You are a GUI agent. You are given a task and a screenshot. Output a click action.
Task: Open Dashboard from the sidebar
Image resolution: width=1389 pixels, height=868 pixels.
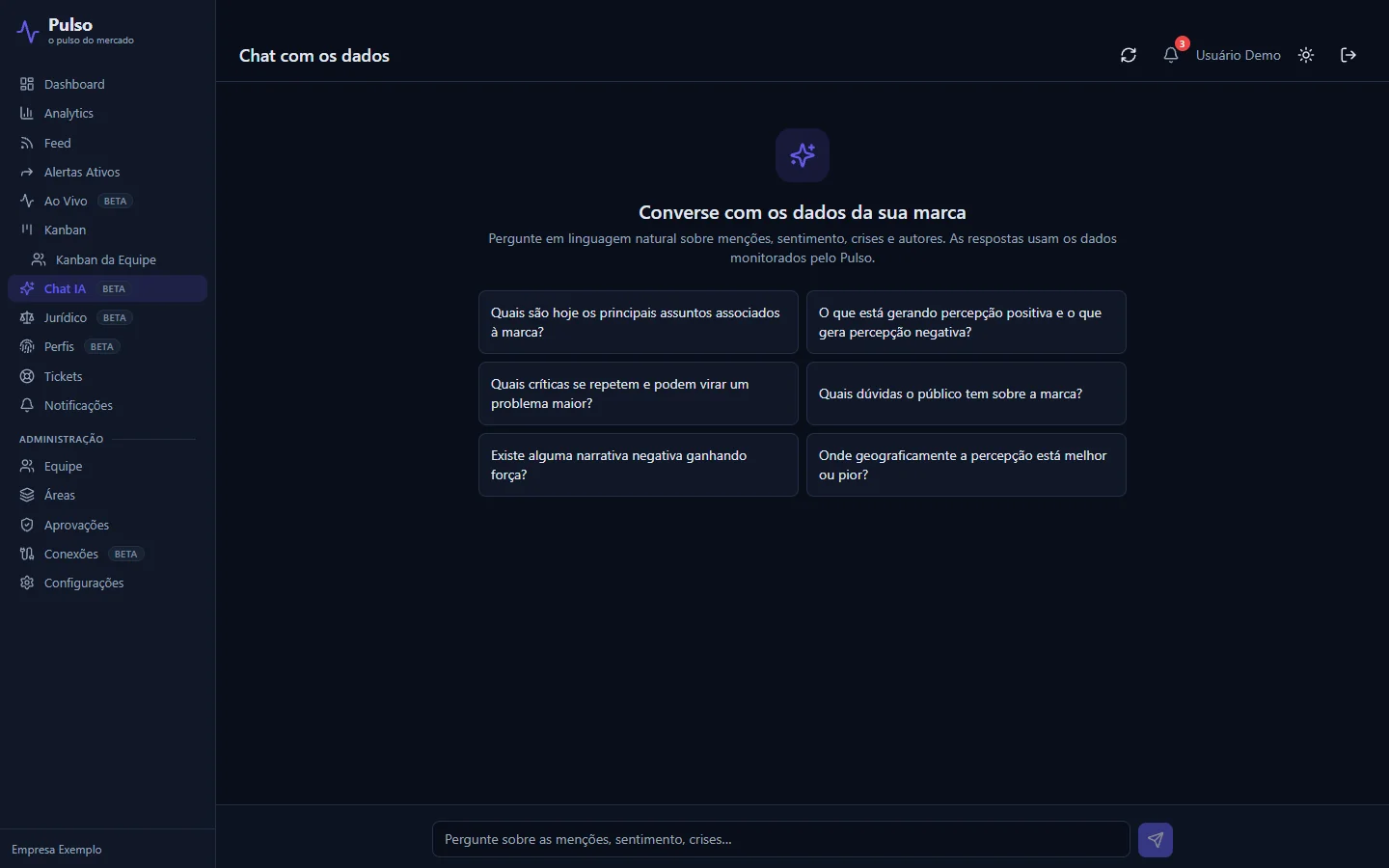[107, 84]
